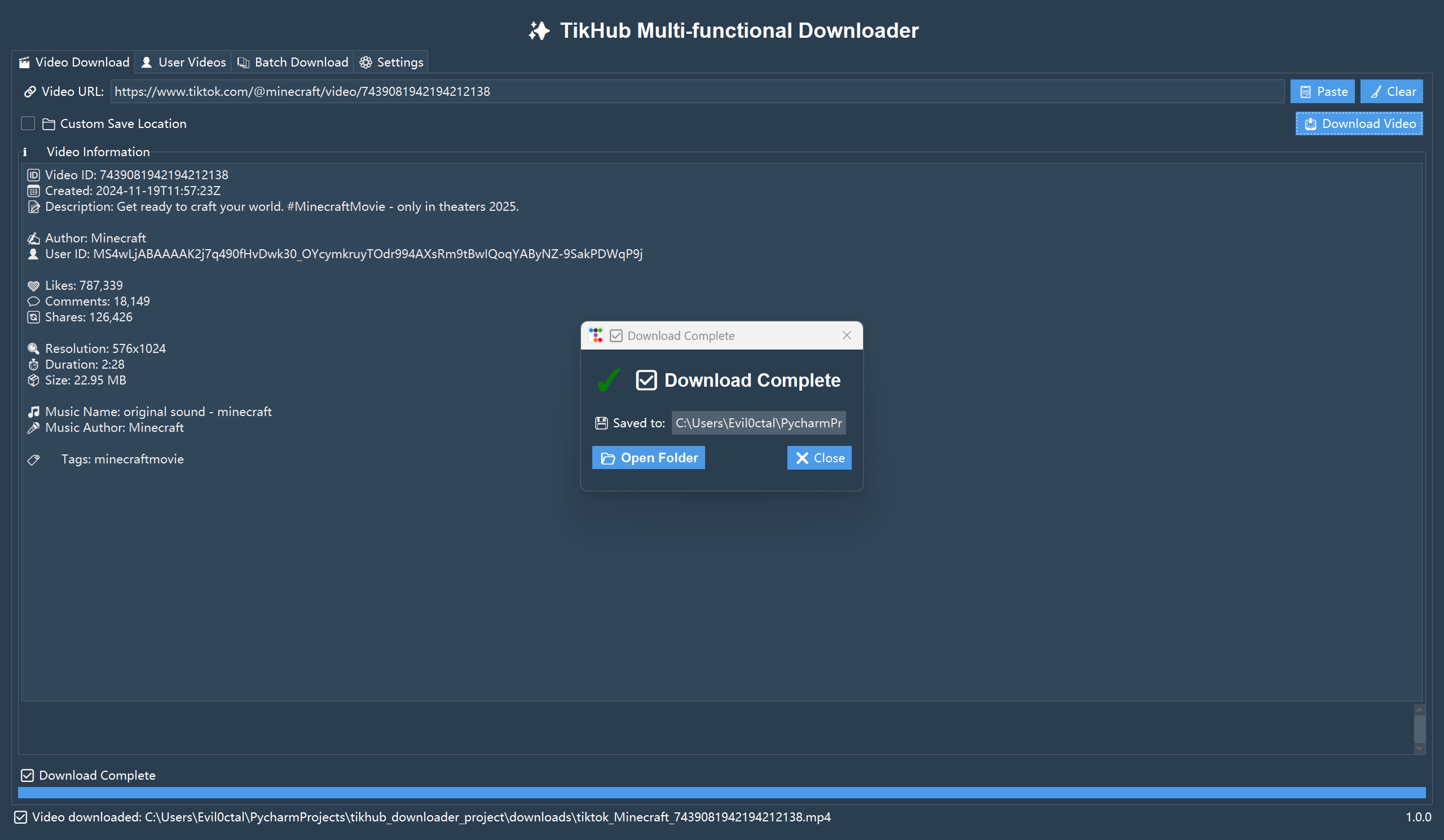Click the green check mark in dialog
Image resolution: width=1444 pixels, height=840 pixels.
pyautogui.click(x=609, y=380)
